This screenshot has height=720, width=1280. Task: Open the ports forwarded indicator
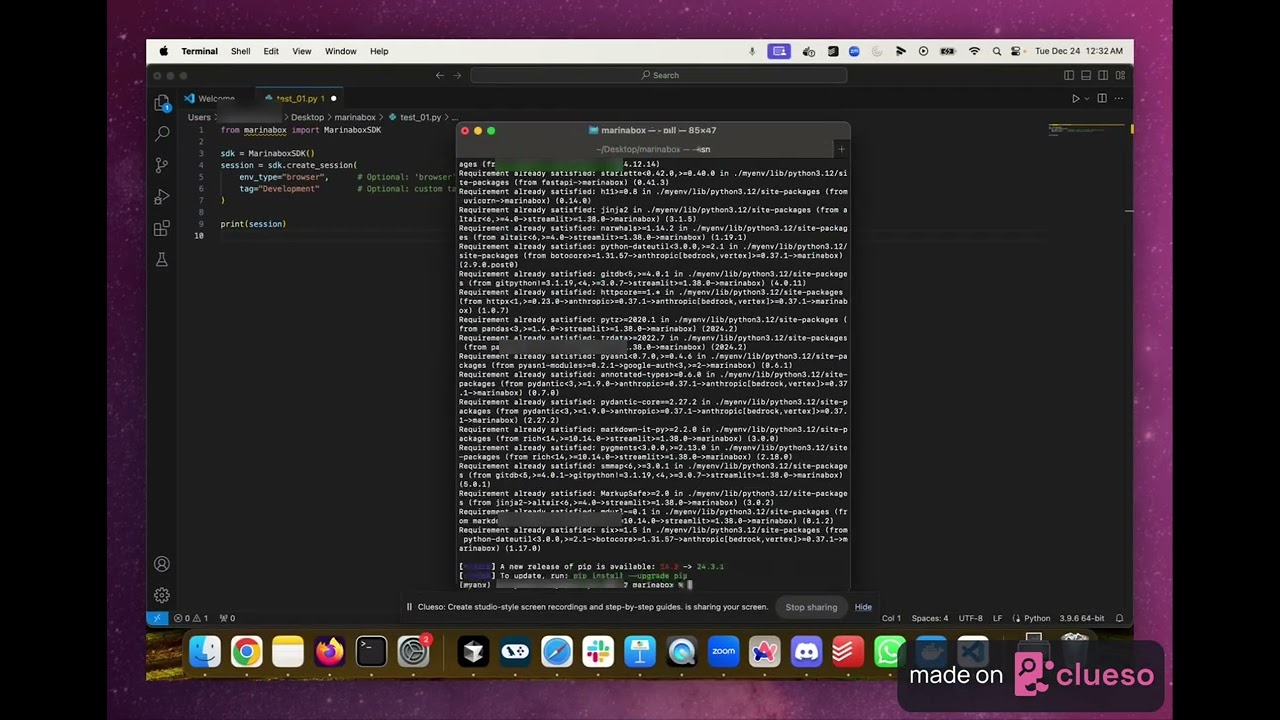click(x=227, y=618)
